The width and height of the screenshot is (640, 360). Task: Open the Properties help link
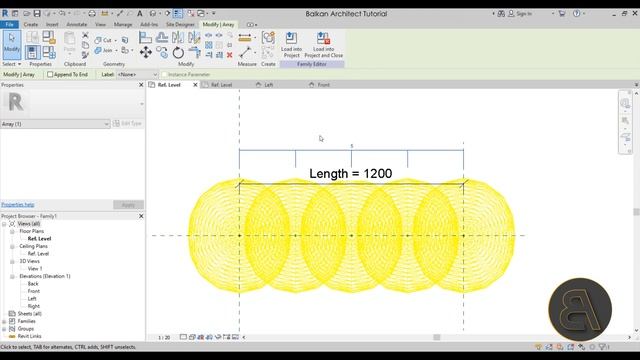(18, 204)
